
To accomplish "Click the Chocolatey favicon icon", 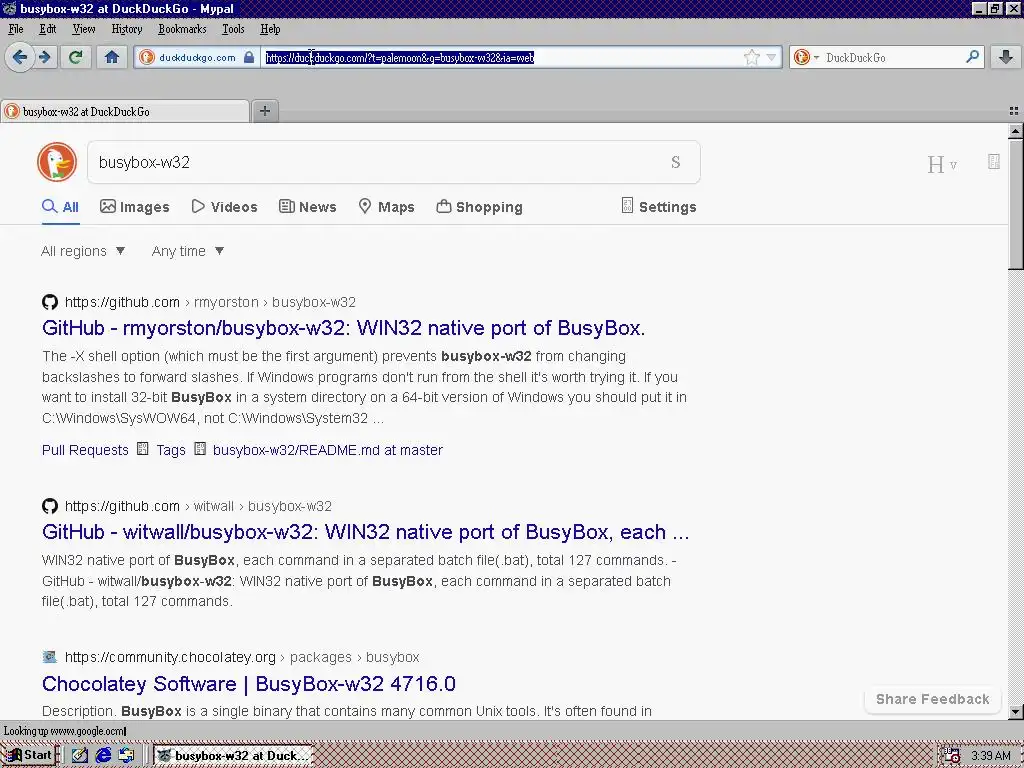I will (x=50, y=657).
